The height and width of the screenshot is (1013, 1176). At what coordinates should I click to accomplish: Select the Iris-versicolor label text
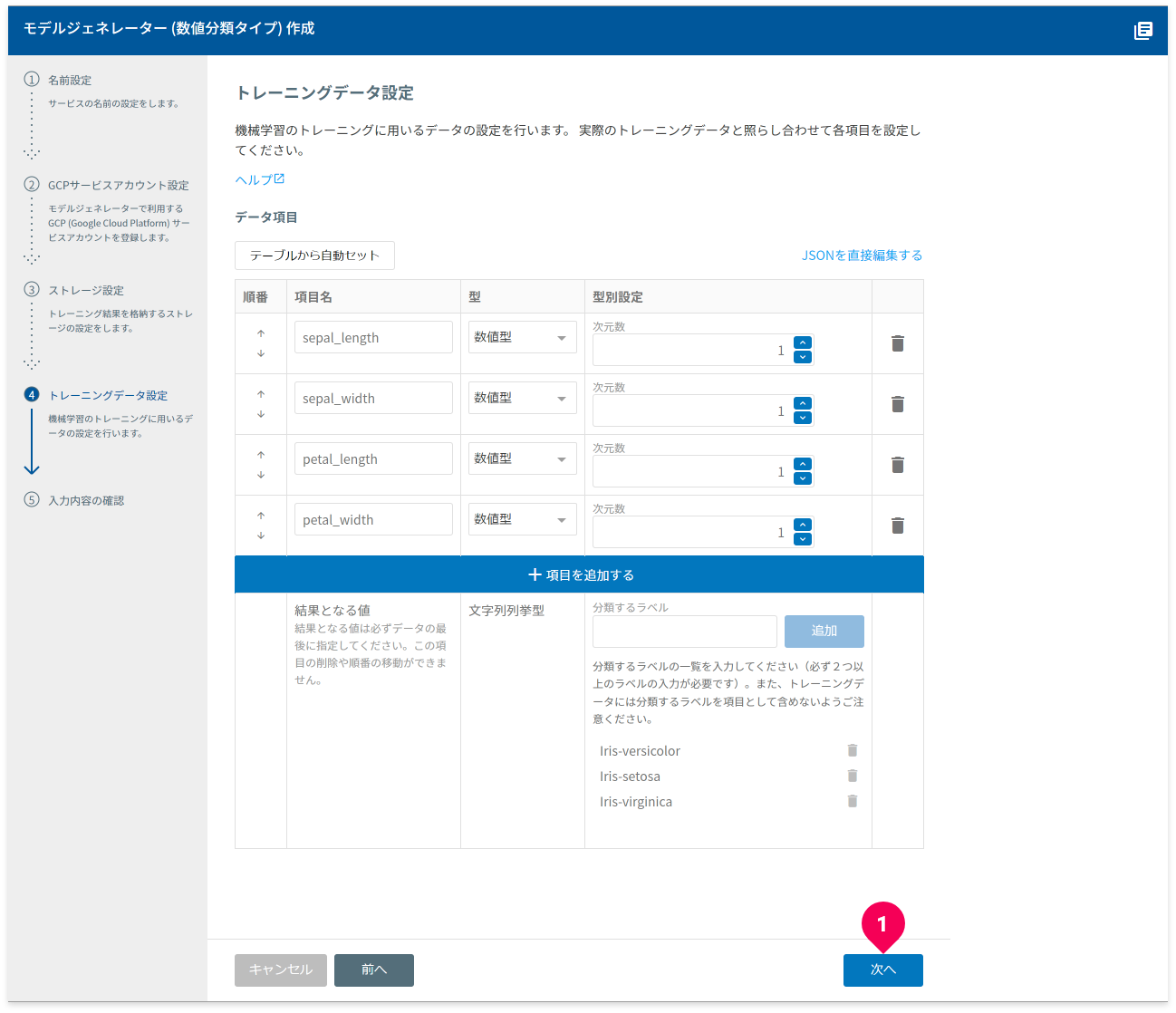640,751
